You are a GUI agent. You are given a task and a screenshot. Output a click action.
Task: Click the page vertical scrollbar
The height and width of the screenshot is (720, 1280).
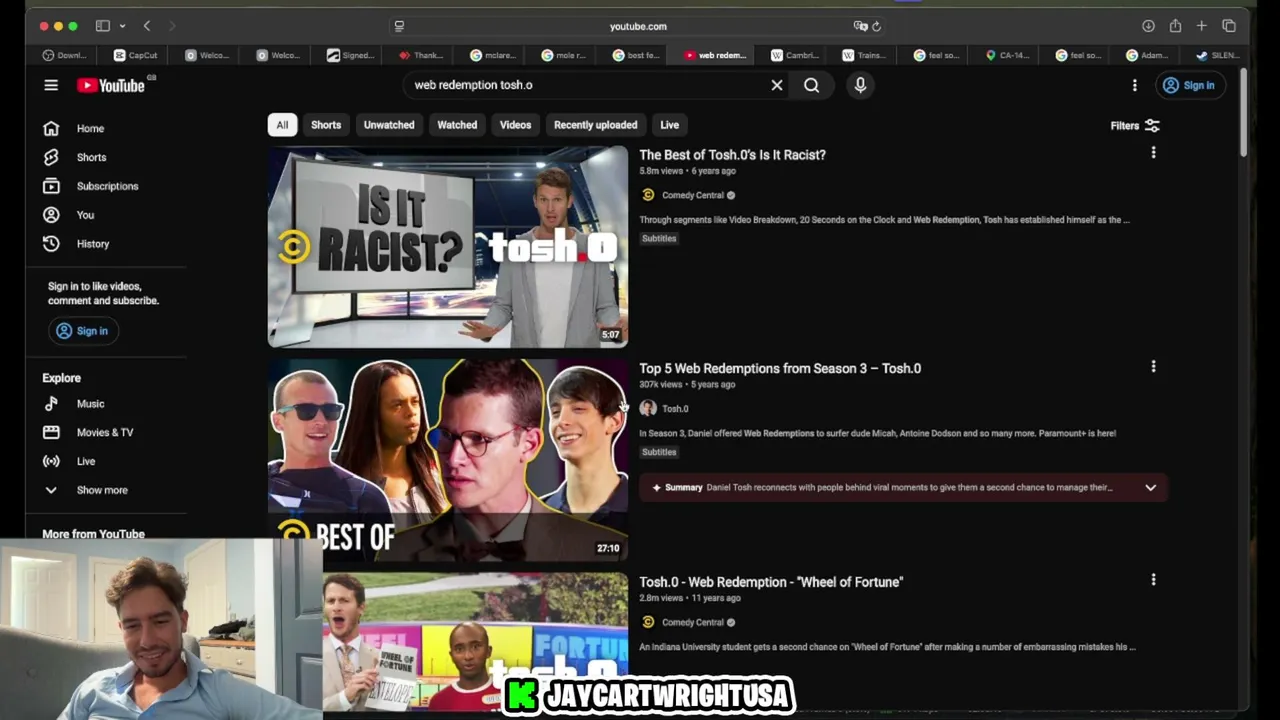(x=1243, y=112)
